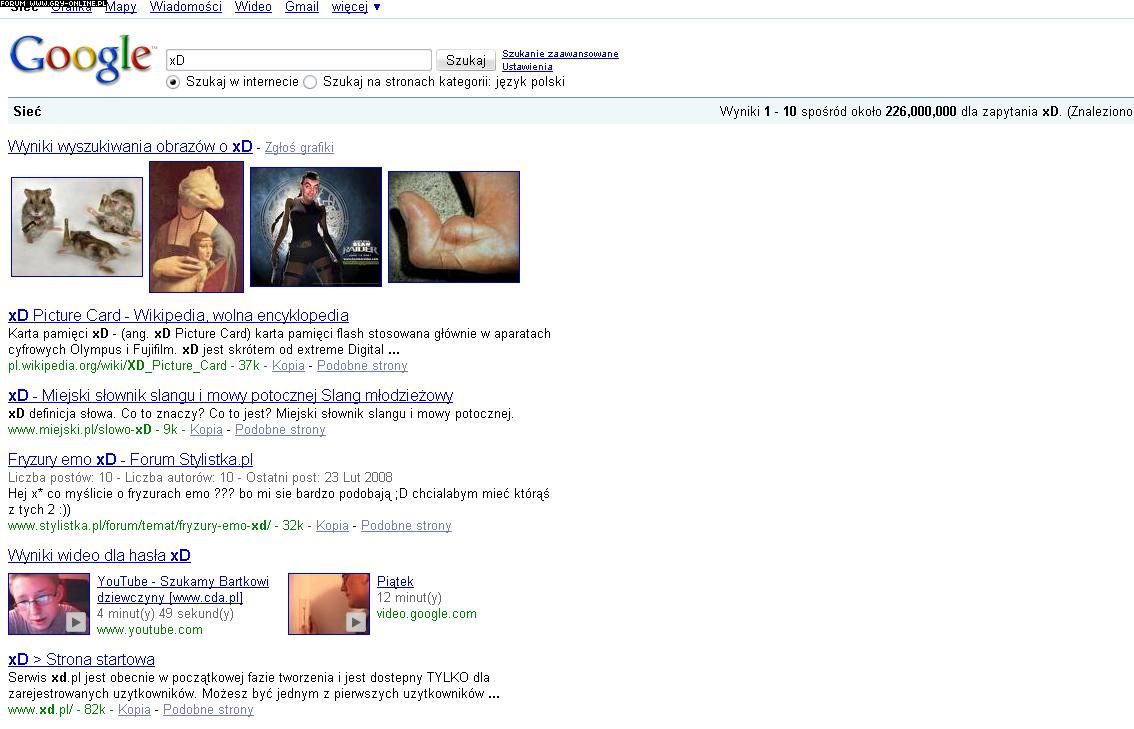The image size is (1134, 729).
Task: Focus the search box containing xD
Action: click(299, 60)
